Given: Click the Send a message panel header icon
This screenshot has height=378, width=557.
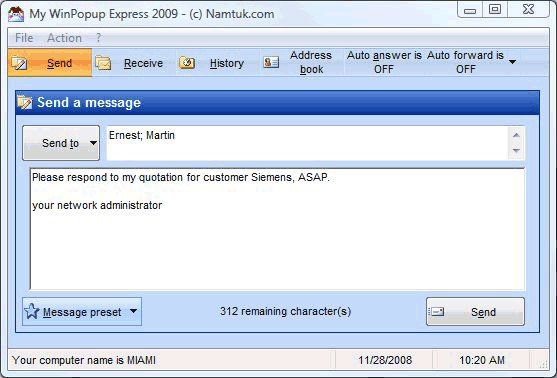Looking at the screenshot, I should [x=25, y=103].
